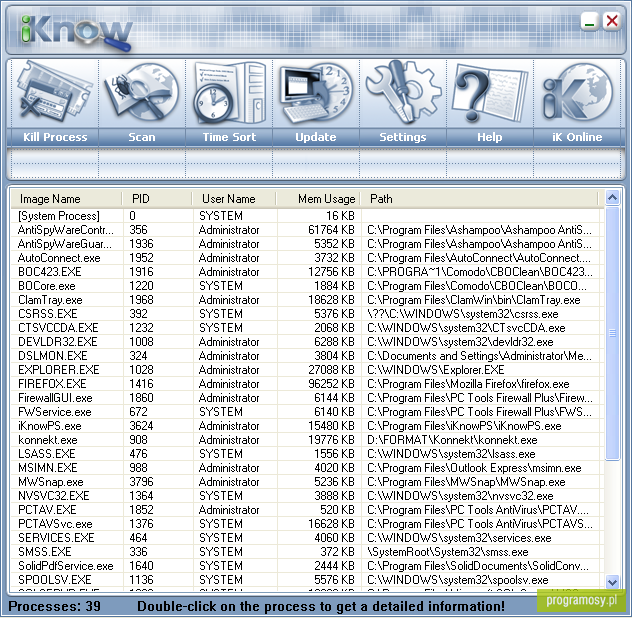The image size is (632, 618).
Task: Start a Scan with the bug icon
Action: point(142,94)
